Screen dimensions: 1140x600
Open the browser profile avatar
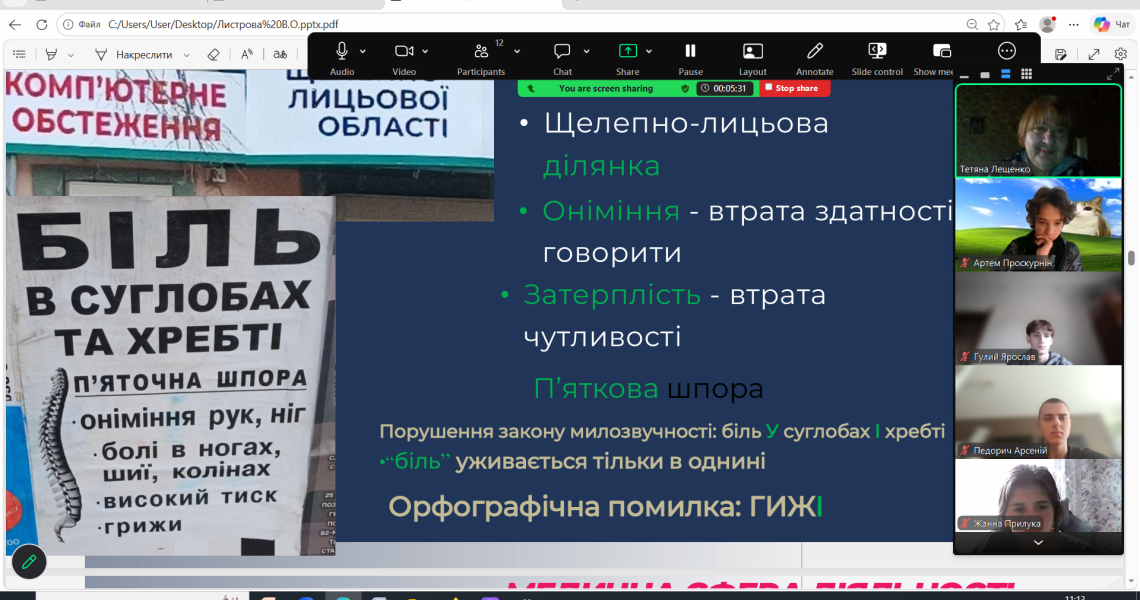click(x=1048, y=24)
